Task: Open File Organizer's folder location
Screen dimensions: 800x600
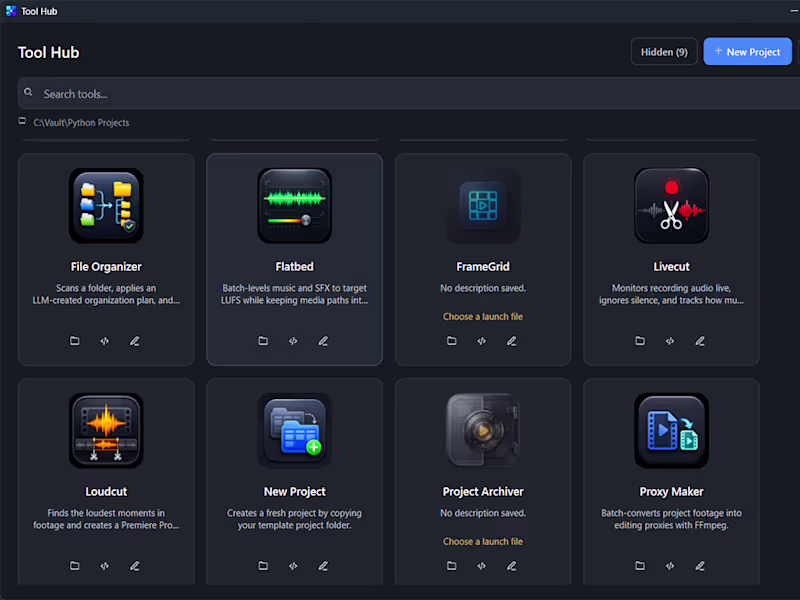Action: tap(74, 341)
